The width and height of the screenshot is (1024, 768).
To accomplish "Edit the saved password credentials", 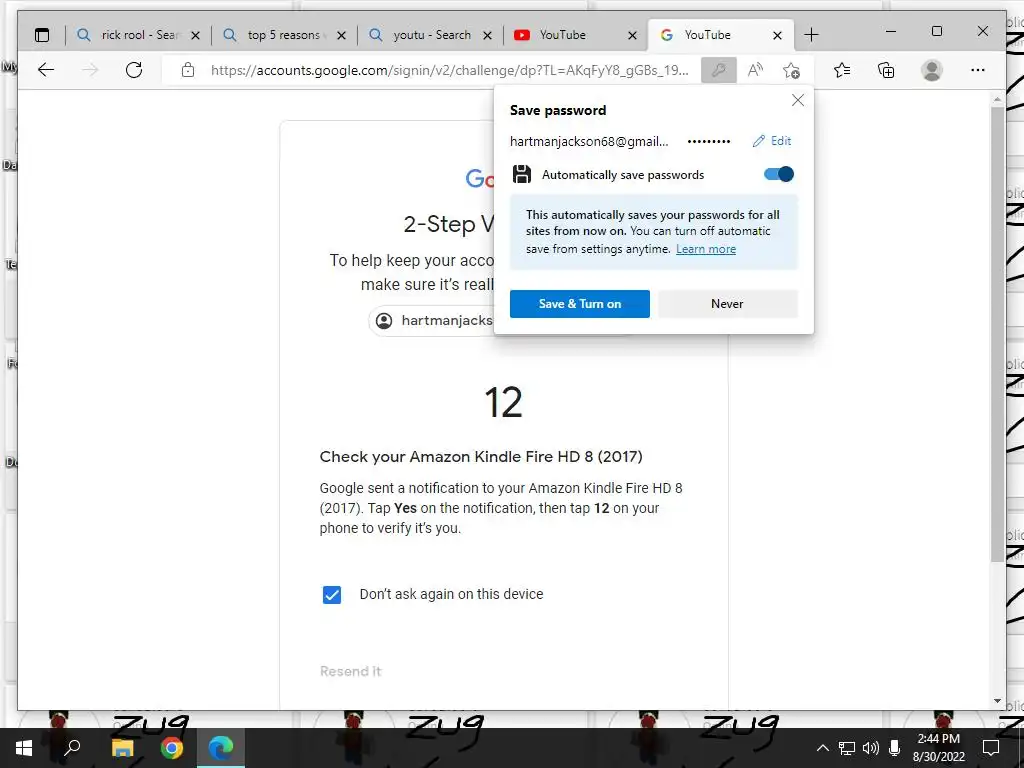I will [x=772, y=141].
